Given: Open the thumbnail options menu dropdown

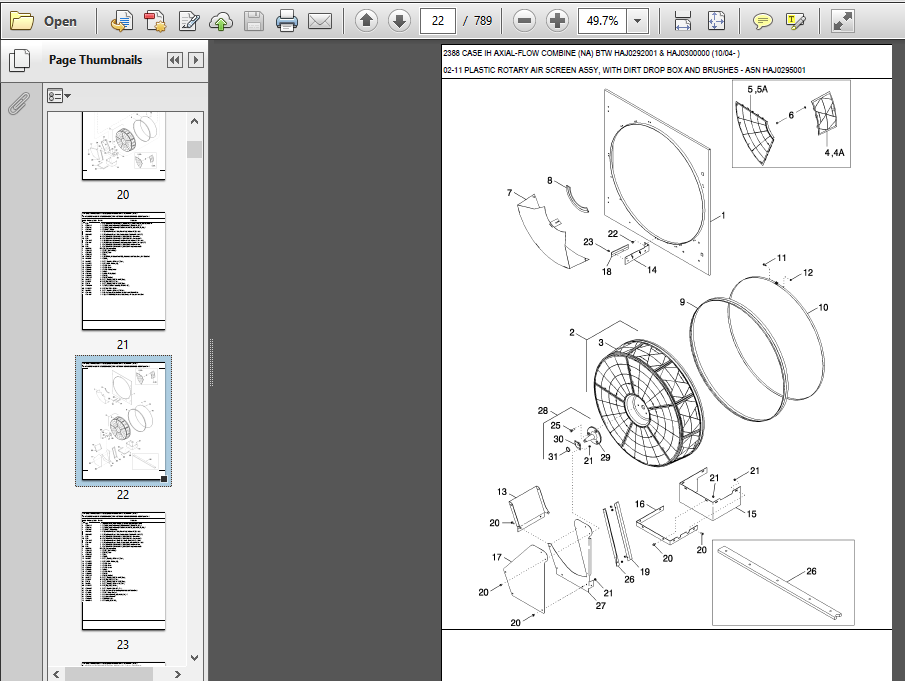Looking at the screenshot, I should coord(59,96).
